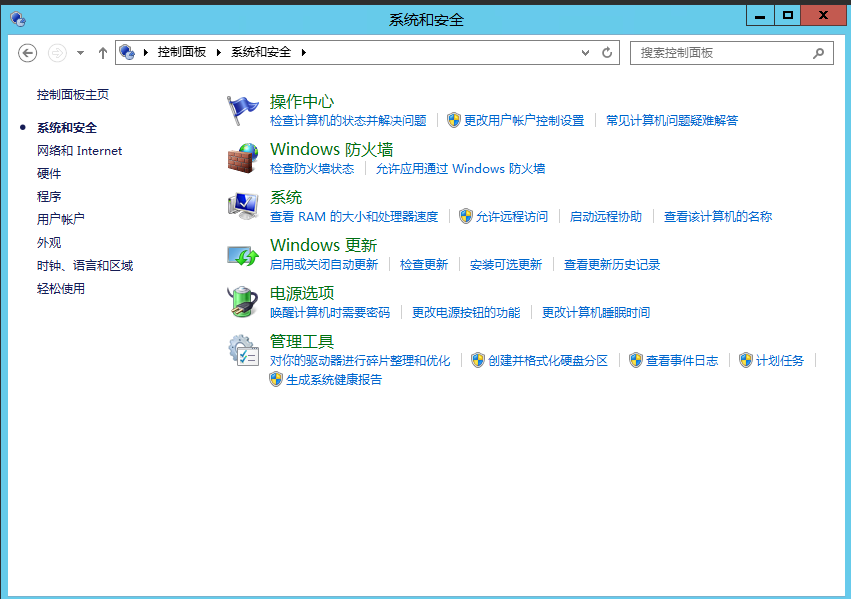
Task: Click the search magnifier icon
Action: (819, 53)
